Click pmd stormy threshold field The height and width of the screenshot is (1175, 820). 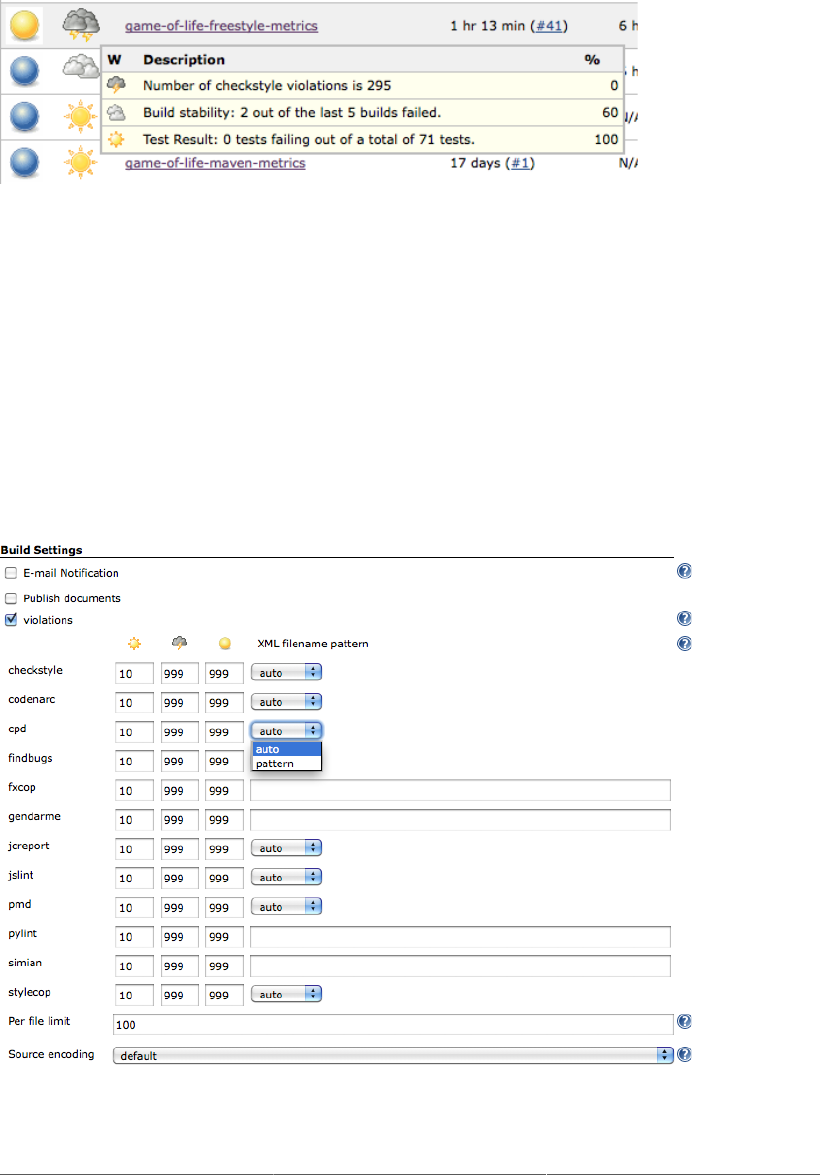(179, 907)
